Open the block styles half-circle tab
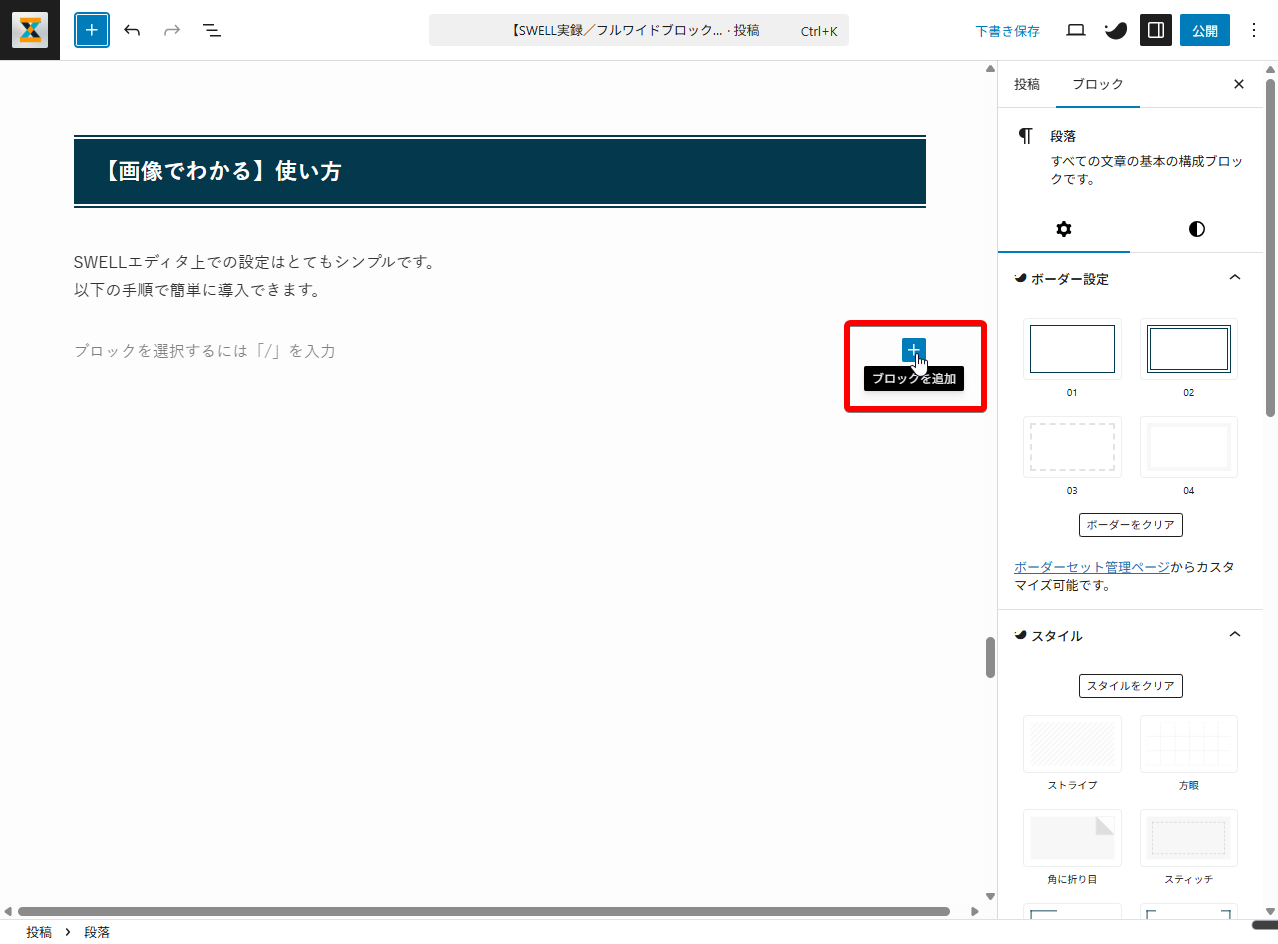 [x=1196, y=229]
